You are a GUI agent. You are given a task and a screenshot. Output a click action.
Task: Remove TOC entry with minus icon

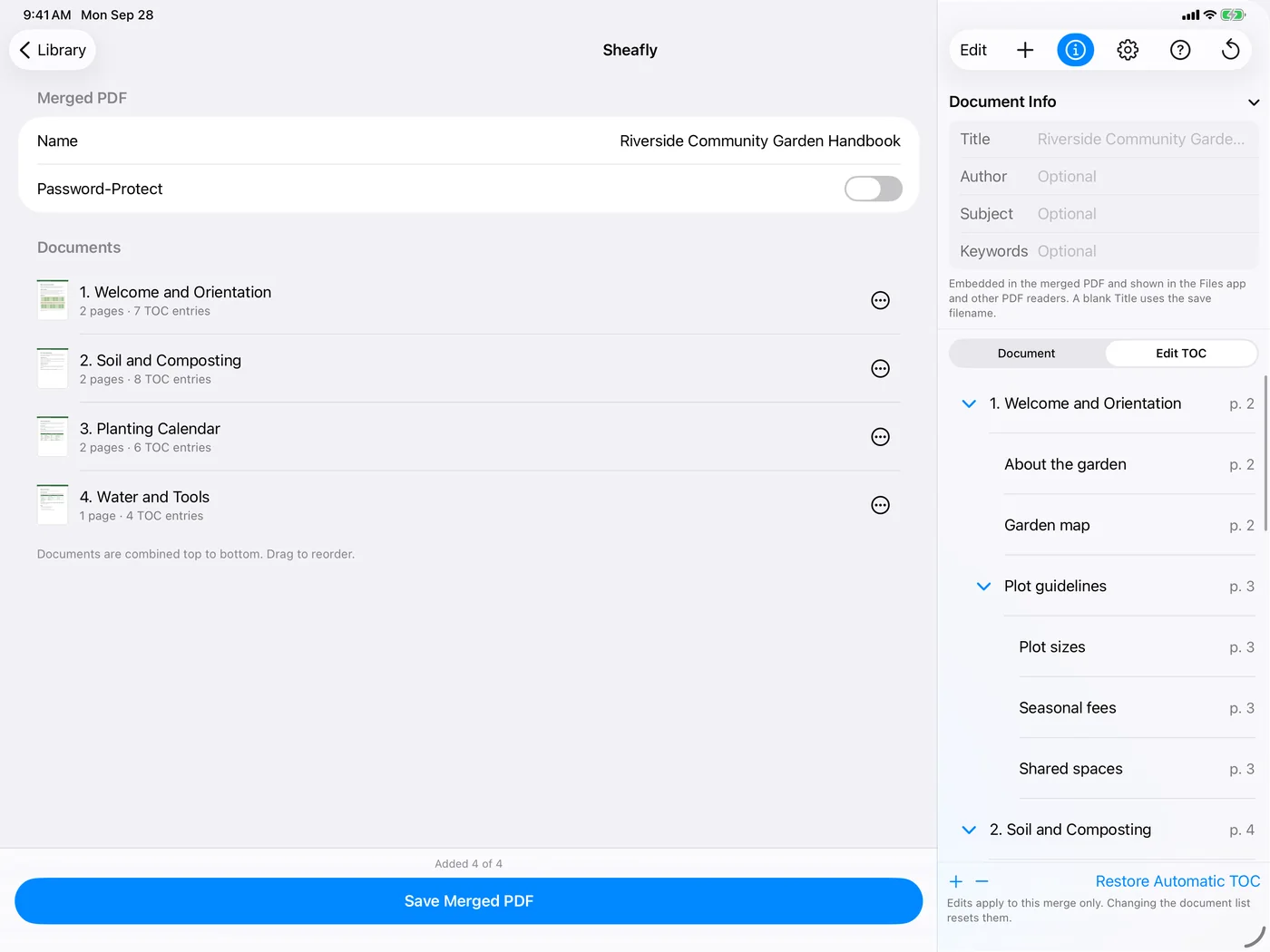[982, 881]
